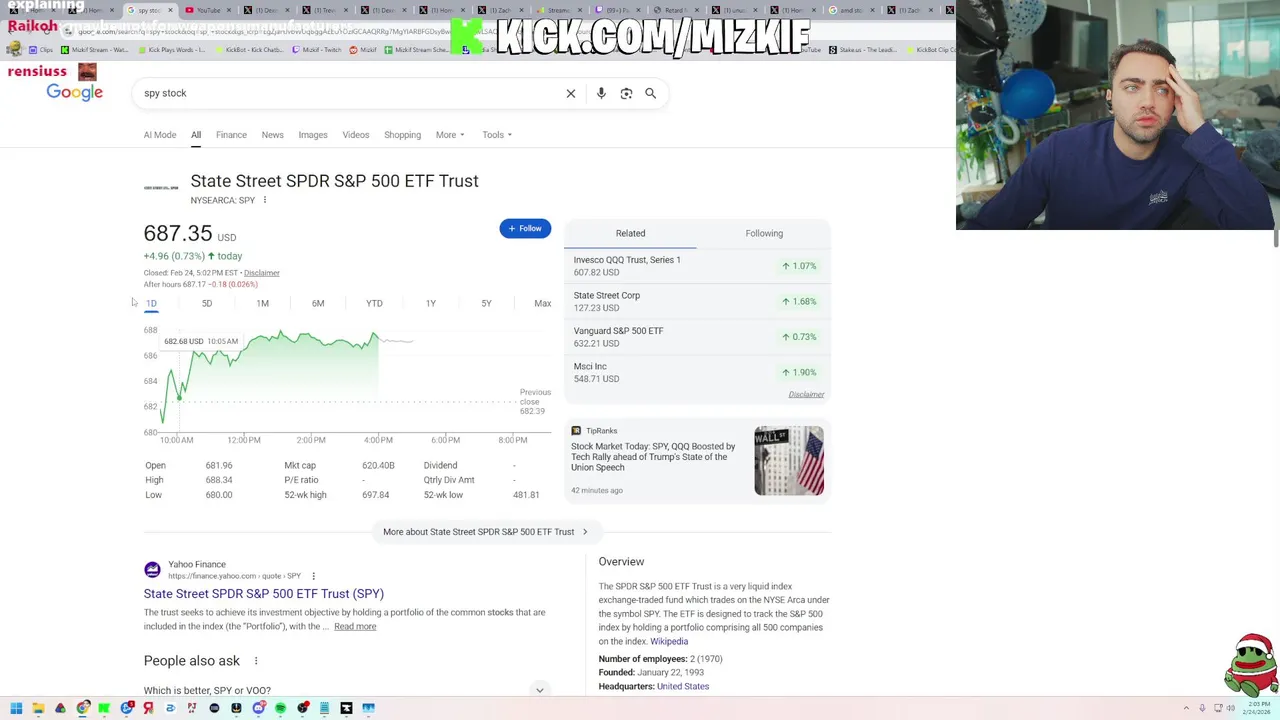Select the 1M chart range

(263, 303)
